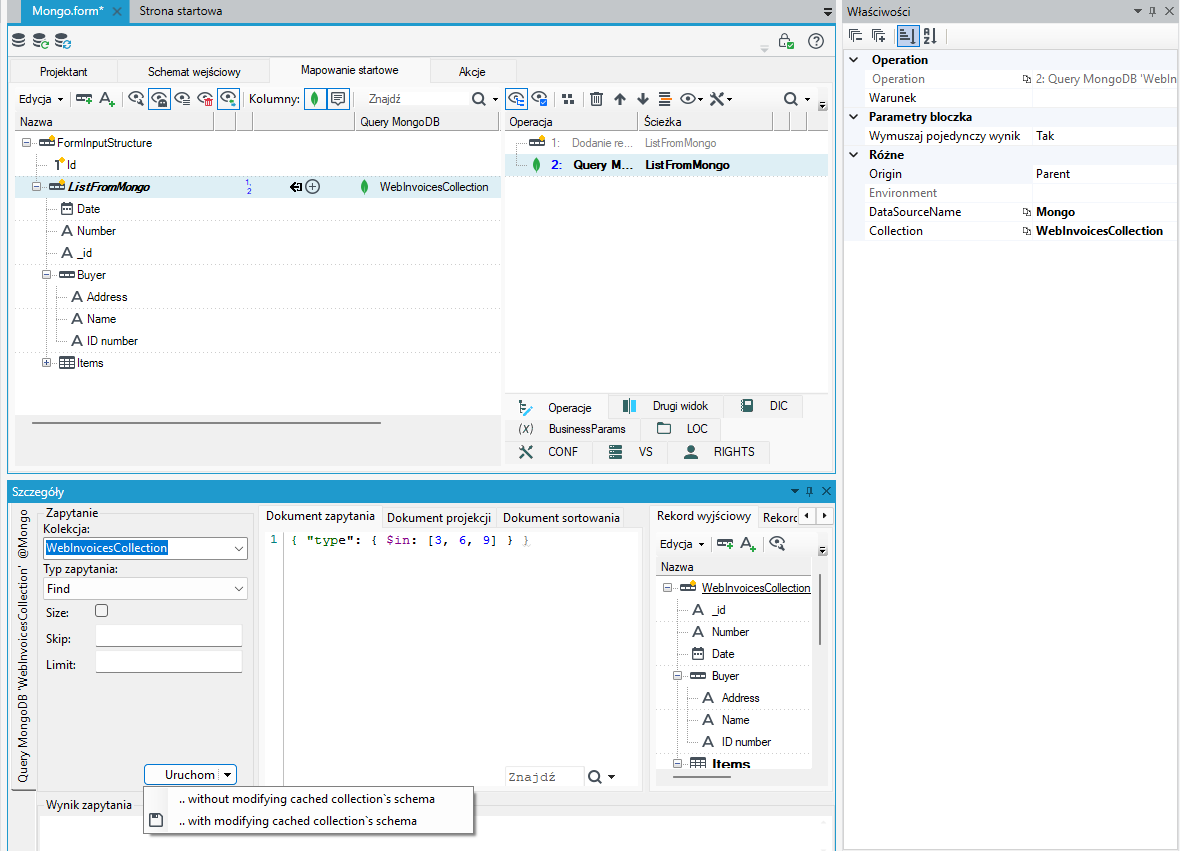Select 'without modifying cached collection's schema' option
This screenshot has width=1180, height=851.
[309, 799]
